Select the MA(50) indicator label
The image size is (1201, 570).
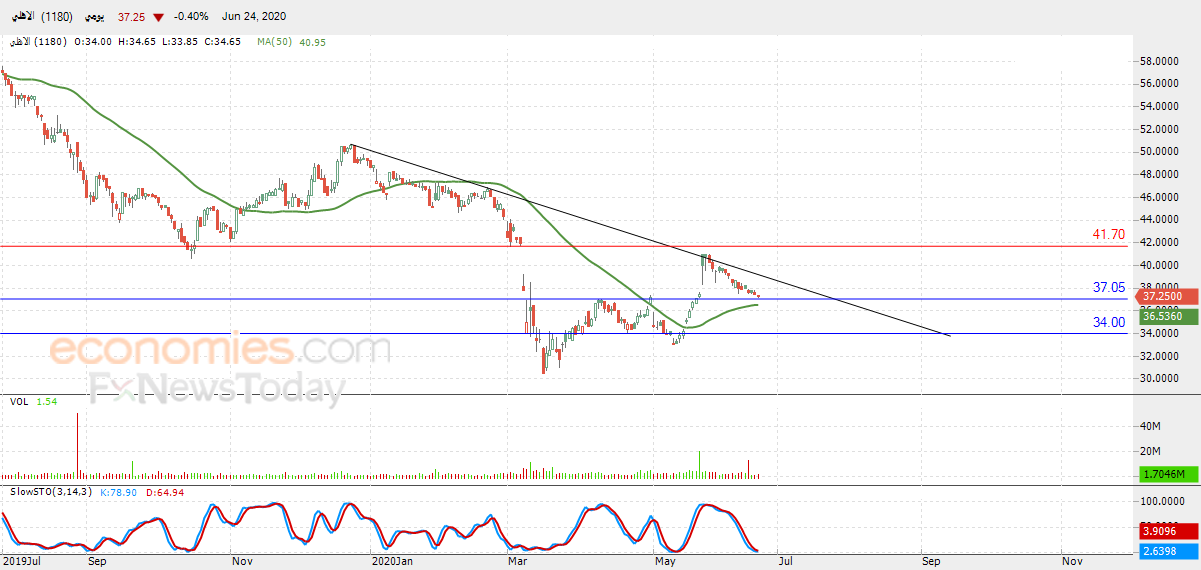coord(276,42)
